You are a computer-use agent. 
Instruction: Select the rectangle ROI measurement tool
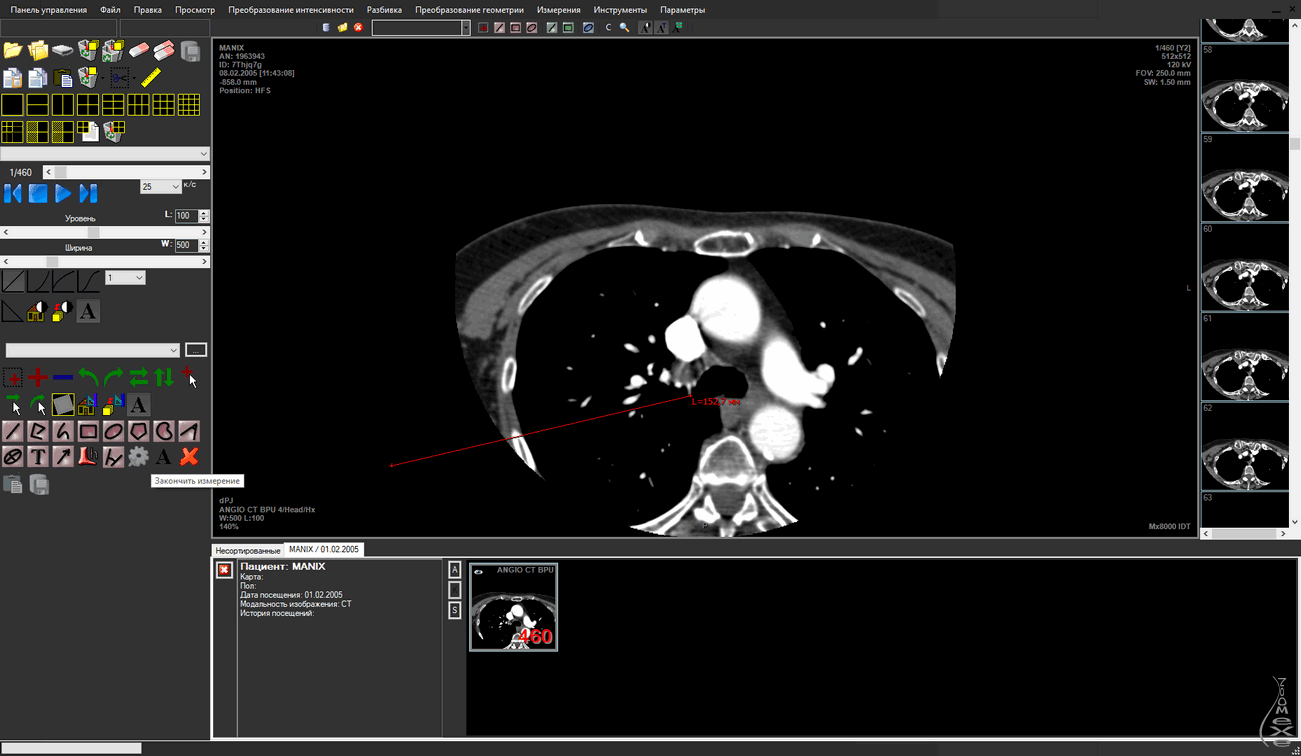[x=88, y=430]
